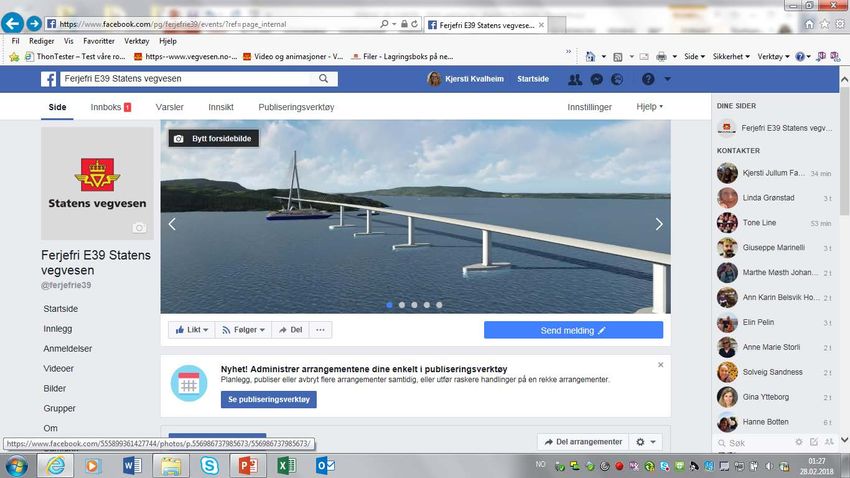Click the Send melding button
The width and height of the screenshot is (850, 478).
point(573,330)
